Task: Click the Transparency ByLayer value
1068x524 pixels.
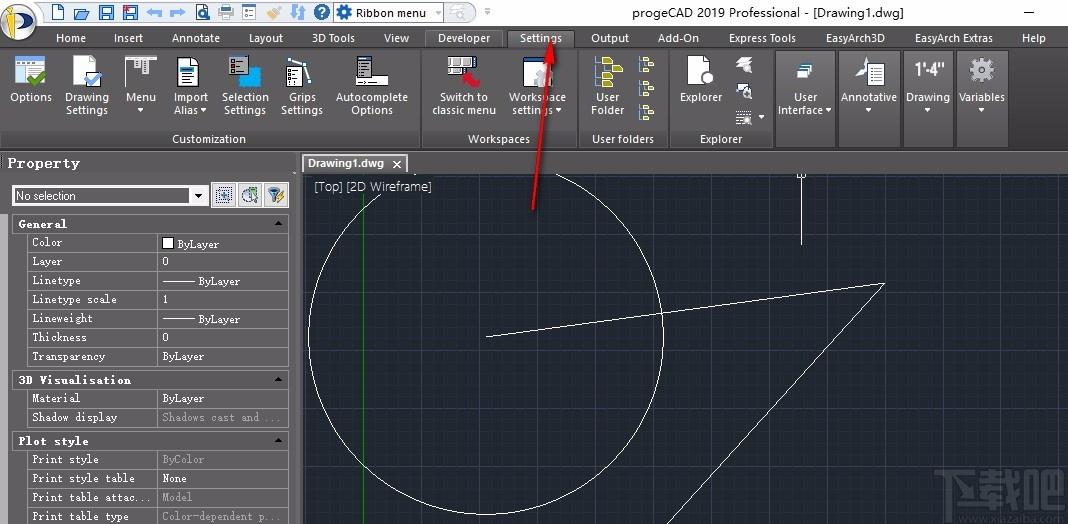Action: click(223, 356)
